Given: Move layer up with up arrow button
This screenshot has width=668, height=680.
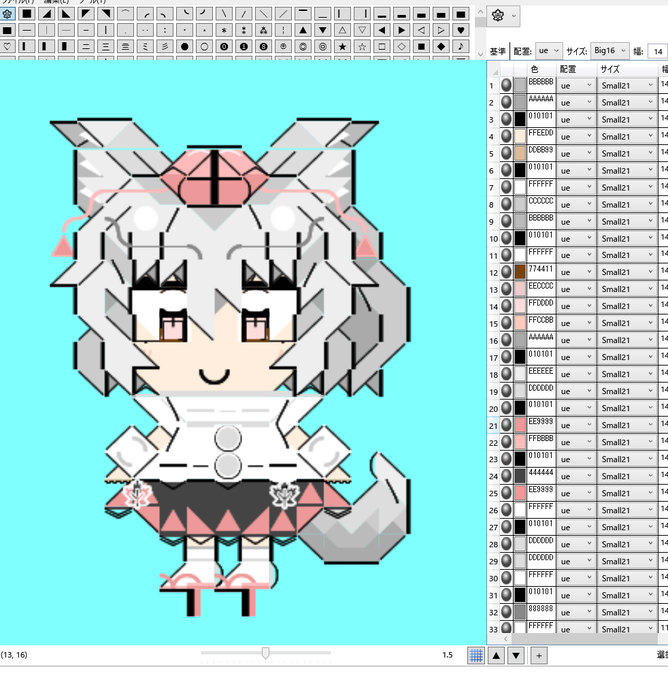Looking at the screenshot, I should [x=496, y=655].
